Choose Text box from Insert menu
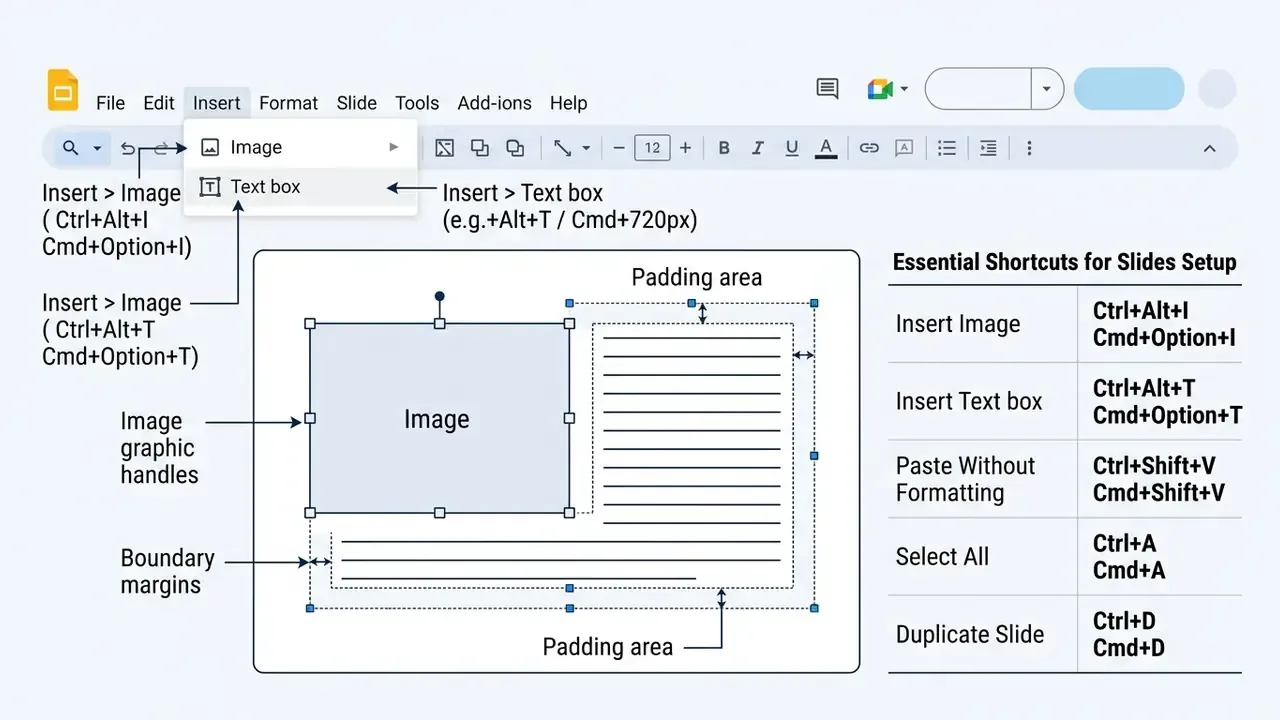Screen dimensions: 1280x720 click(x=301, y=187)
